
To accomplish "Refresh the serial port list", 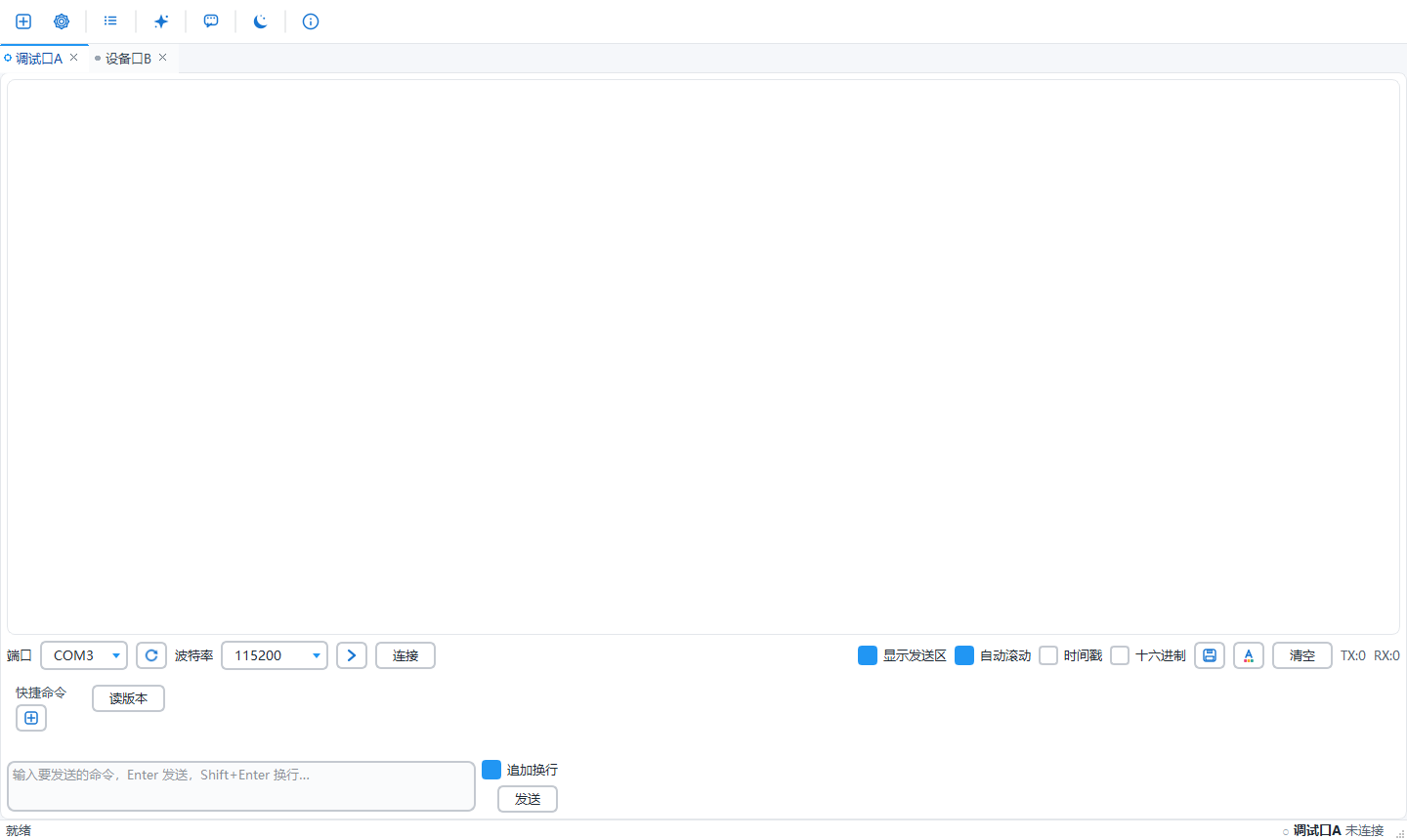I will click(x=151, y=655).
